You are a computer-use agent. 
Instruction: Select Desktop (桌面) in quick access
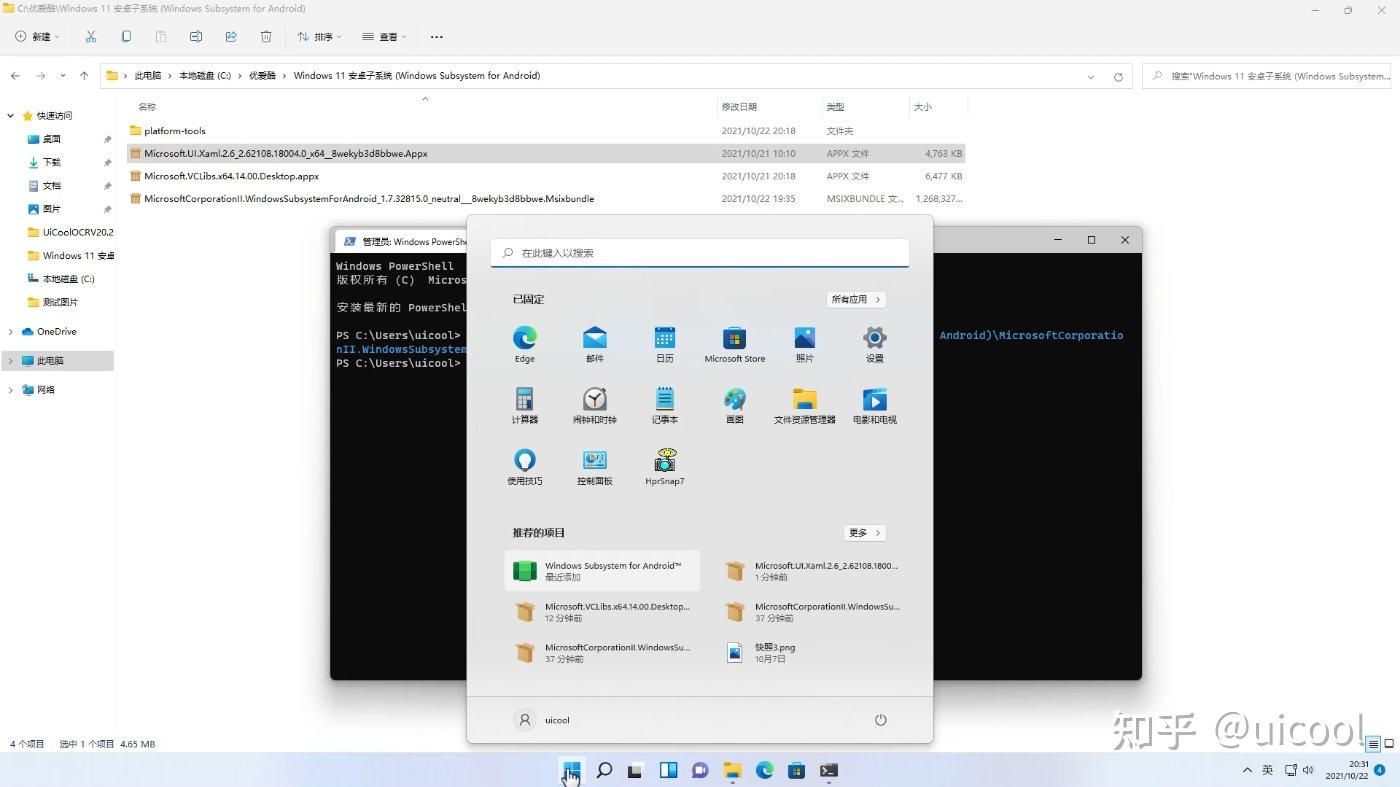pyautogui.click(x=52, y=139)
